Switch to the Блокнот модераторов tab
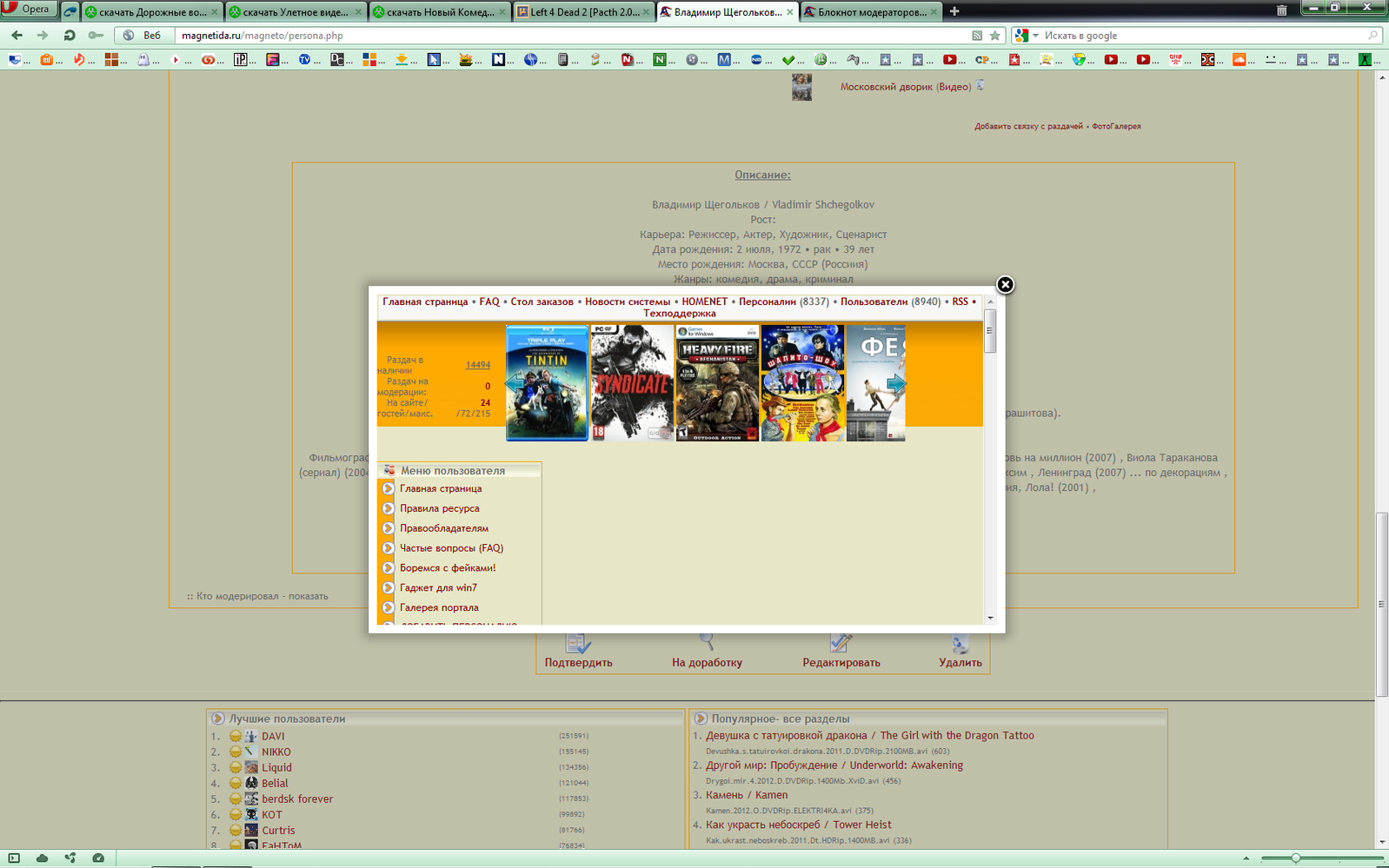Image resolution: width=1389 pixels, height=868 pixels. pyautogui.click(x=871, y=12)
